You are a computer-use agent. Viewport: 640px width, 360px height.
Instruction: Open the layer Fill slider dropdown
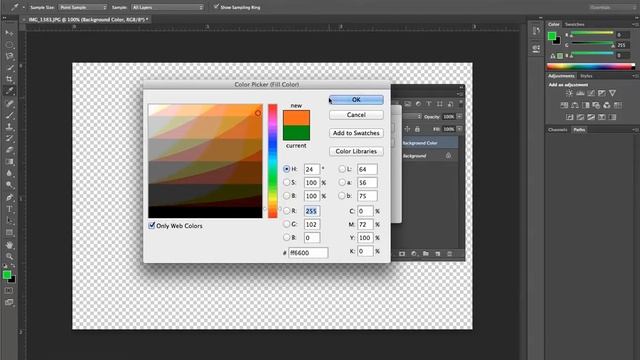(x=460, y=129)
